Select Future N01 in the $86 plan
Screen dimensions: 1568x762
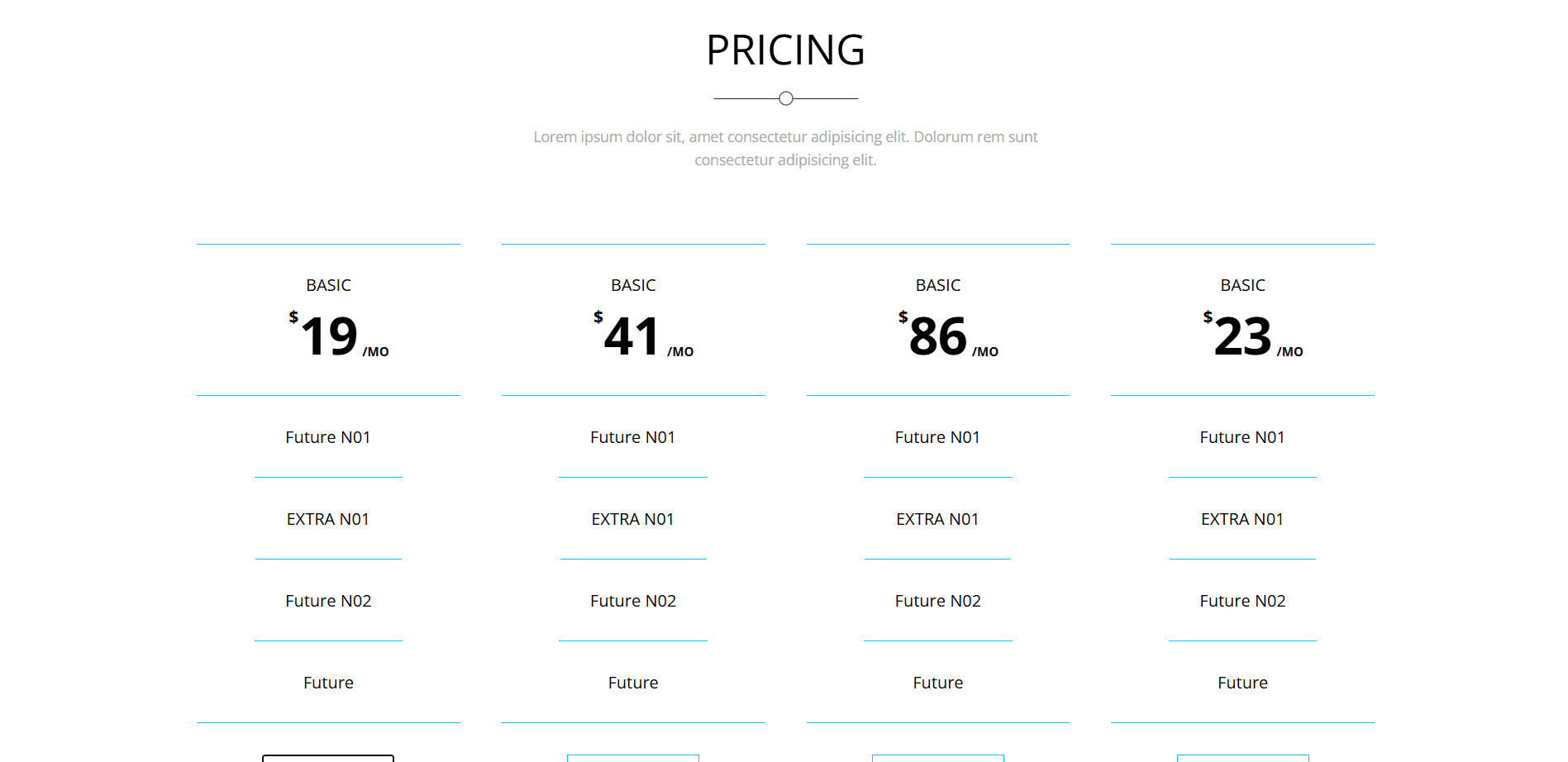coord(937,437)
